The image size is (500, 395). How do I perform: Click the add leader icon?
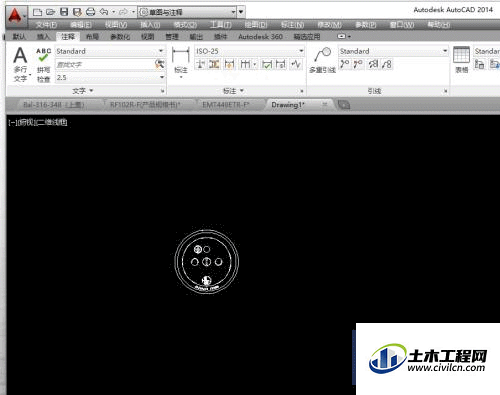[x=345, y=64]
